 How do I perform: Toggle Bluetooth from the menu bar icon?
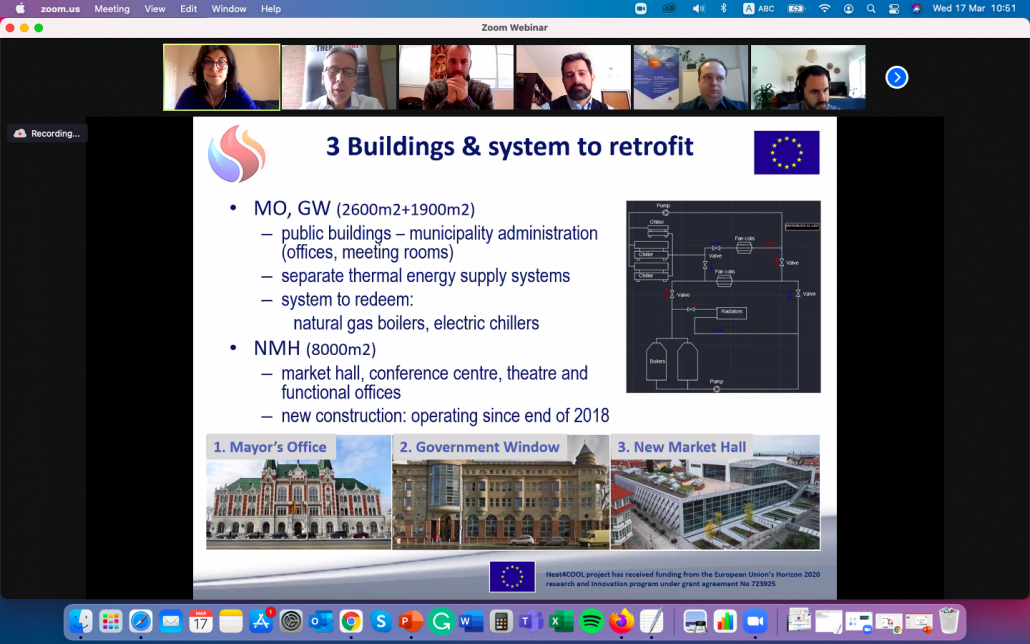[723, 9]
